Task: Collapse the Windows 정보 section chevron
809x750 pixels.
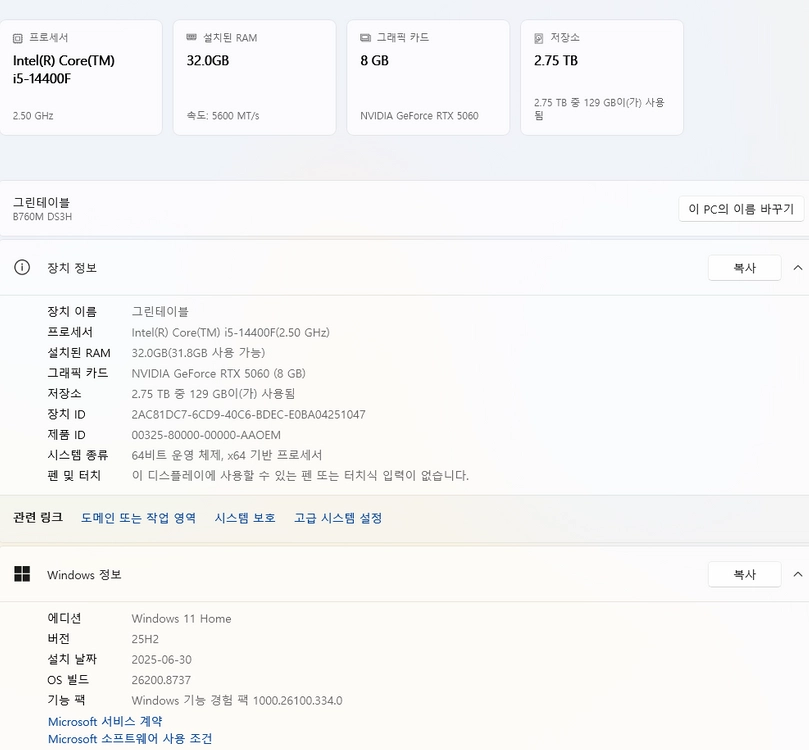Action: 798,574
